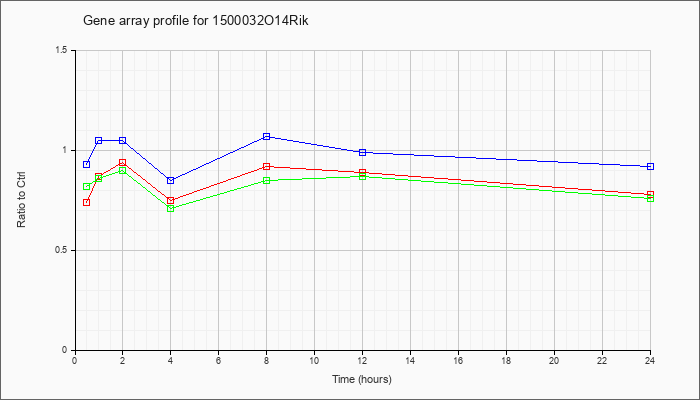
Task: Click the green marker at 0.5 hours
Action: [87, 187]
